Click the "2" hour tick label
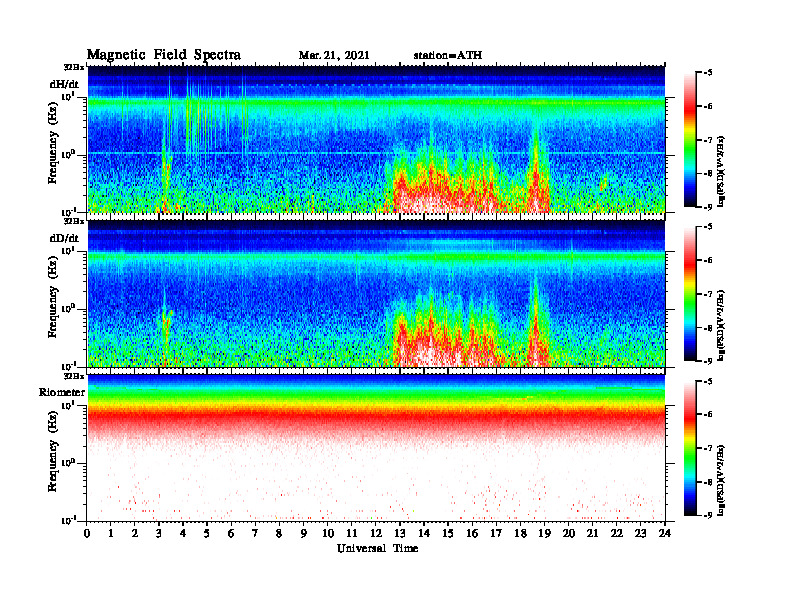The height and width of the screenshot is (612, 792). [135, 534]
